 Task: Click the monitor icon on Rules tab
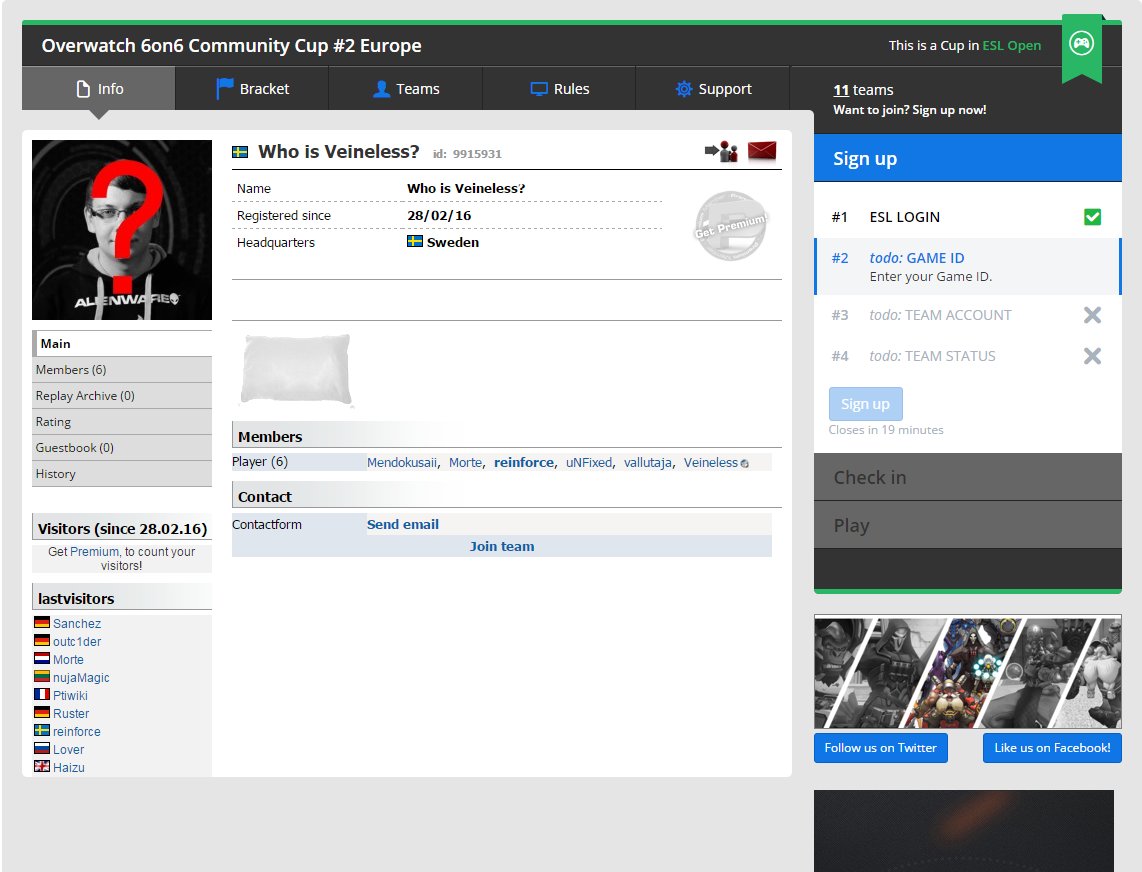click(x=539, y=89)
